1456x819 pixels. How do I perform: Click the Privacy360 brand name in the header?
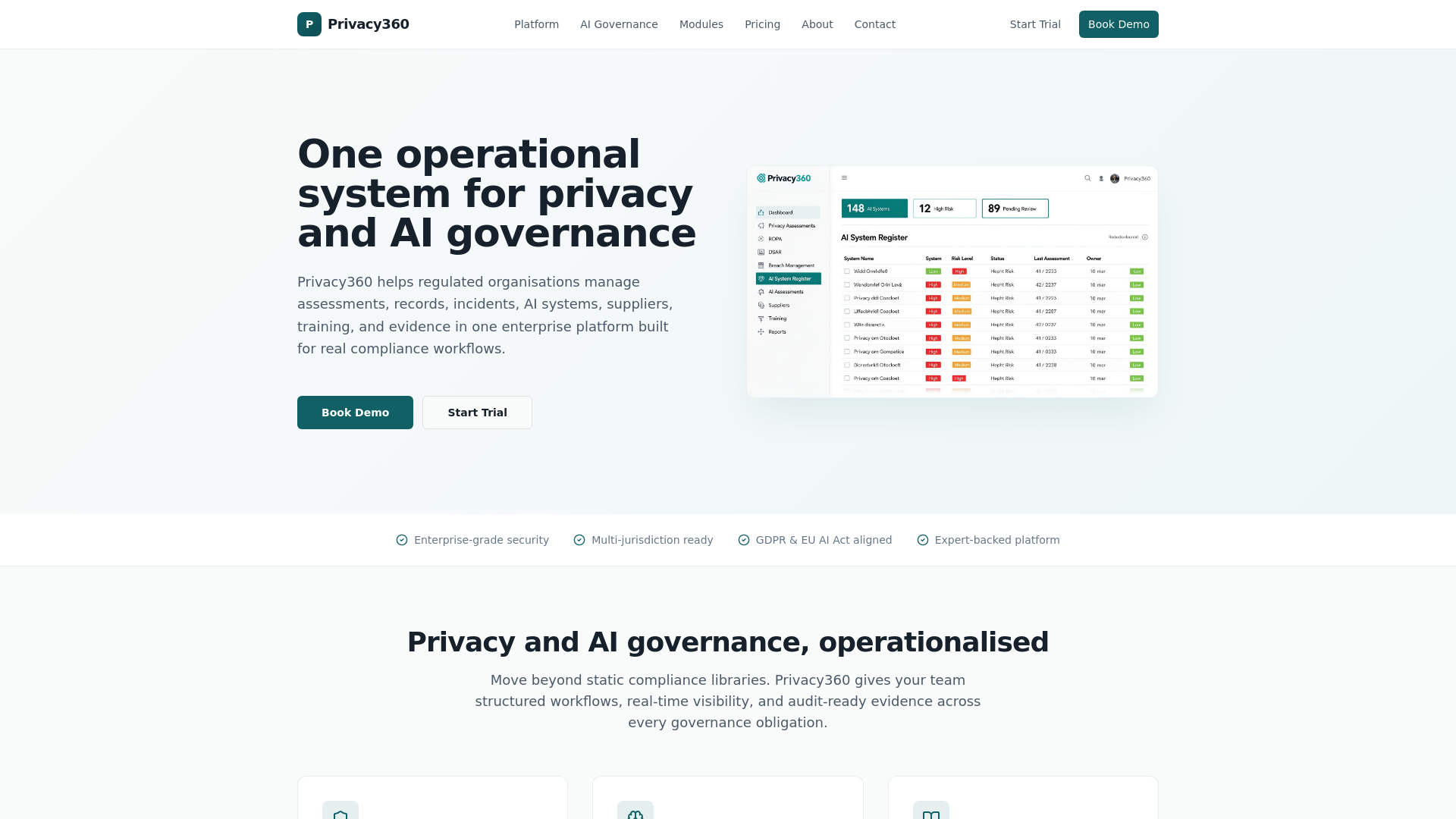369,24
